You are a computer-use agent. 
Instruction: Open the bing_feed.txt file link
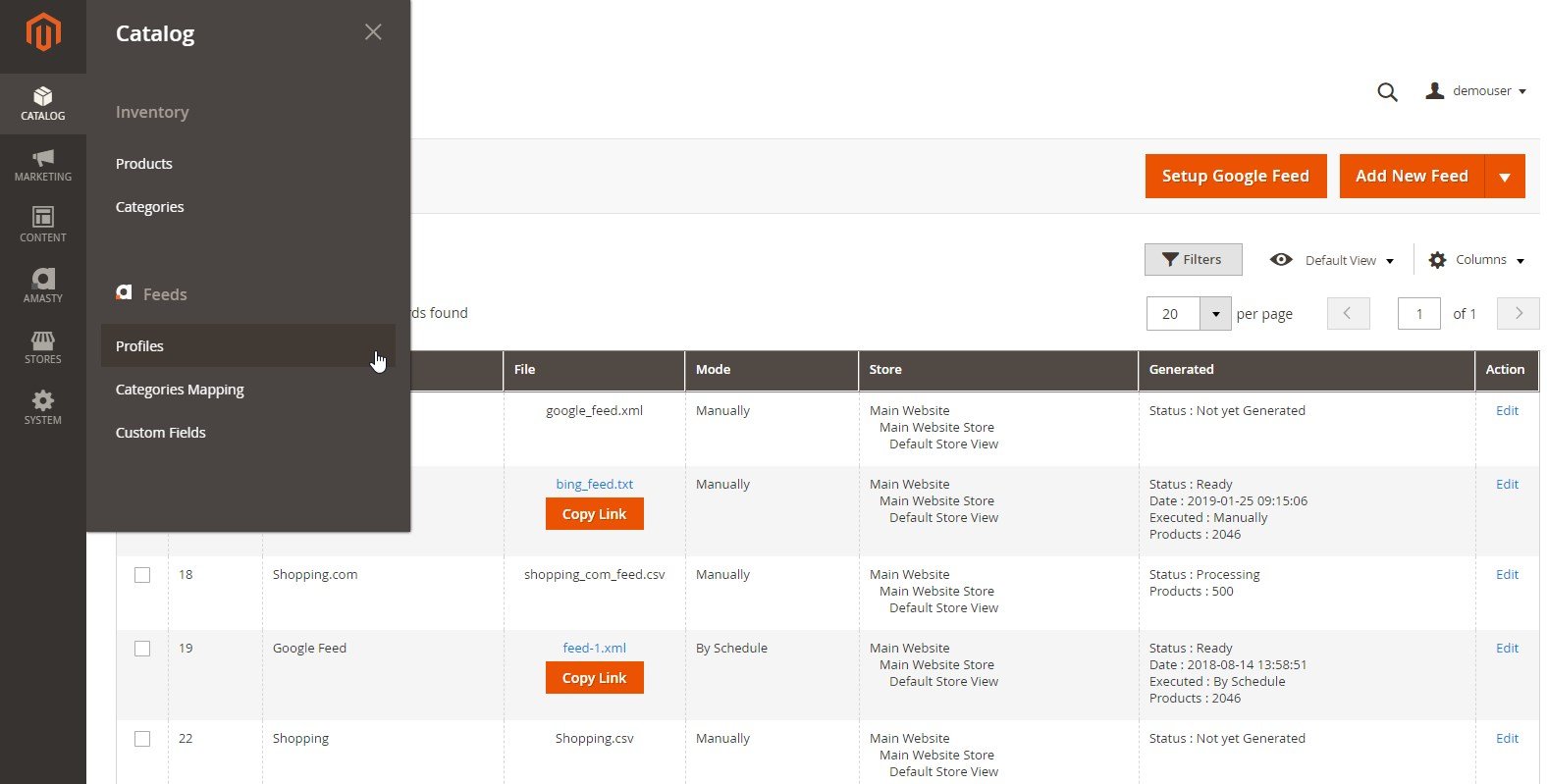(595, 485)
